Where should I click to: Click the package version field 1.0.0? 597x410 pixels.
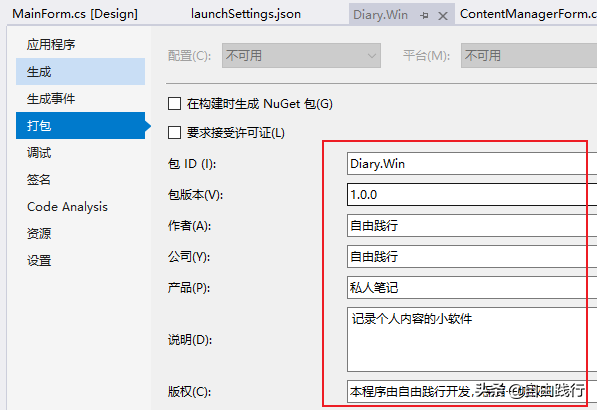(472, 195)
